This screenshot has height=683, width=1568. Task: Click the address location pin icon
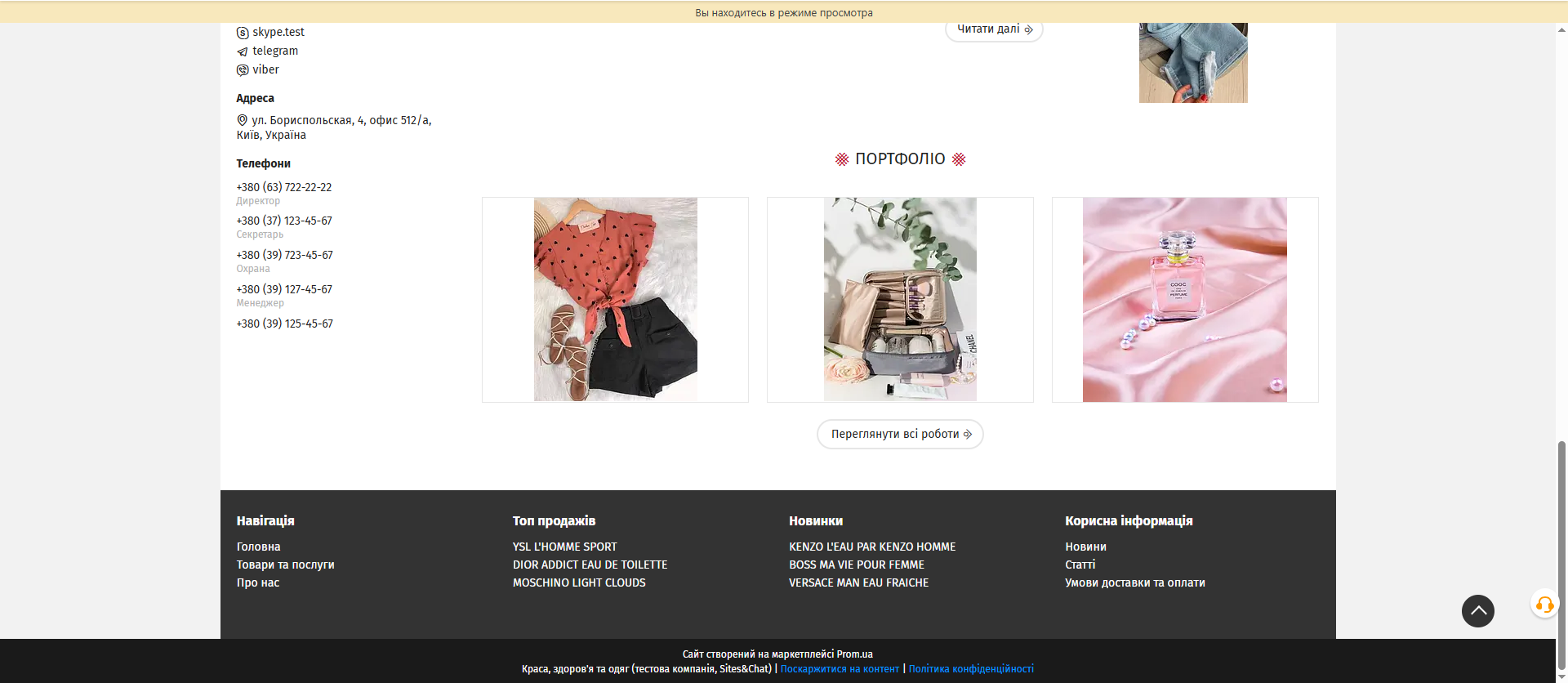(242, 120)
